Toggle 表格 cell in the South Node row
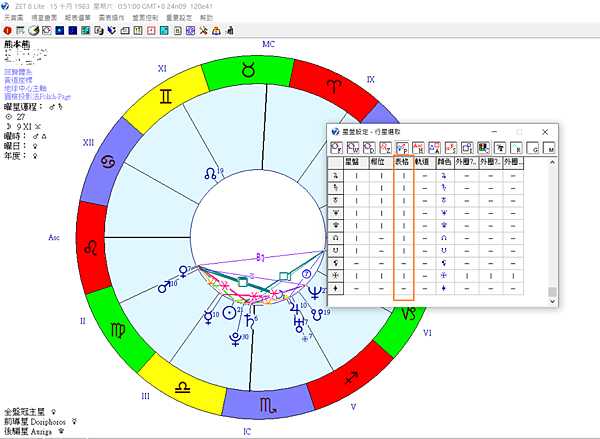600x439 pixels. tap(404, 251)
